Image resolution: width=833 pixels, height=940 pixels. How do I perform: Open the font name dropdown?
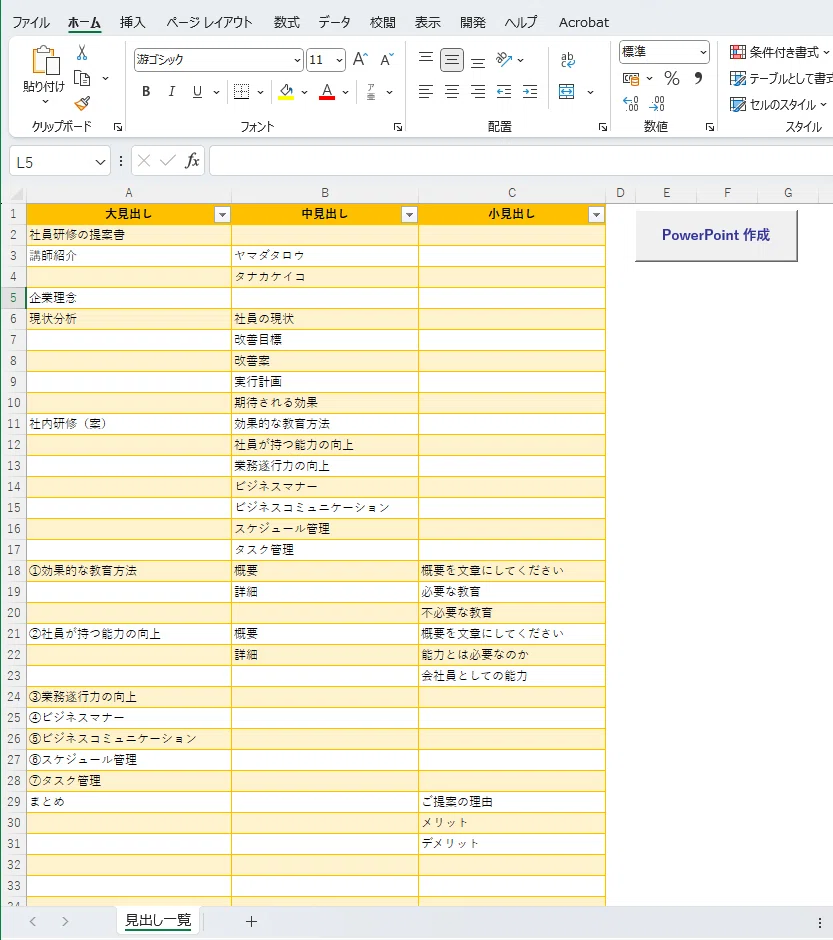(x=297, y=60)
